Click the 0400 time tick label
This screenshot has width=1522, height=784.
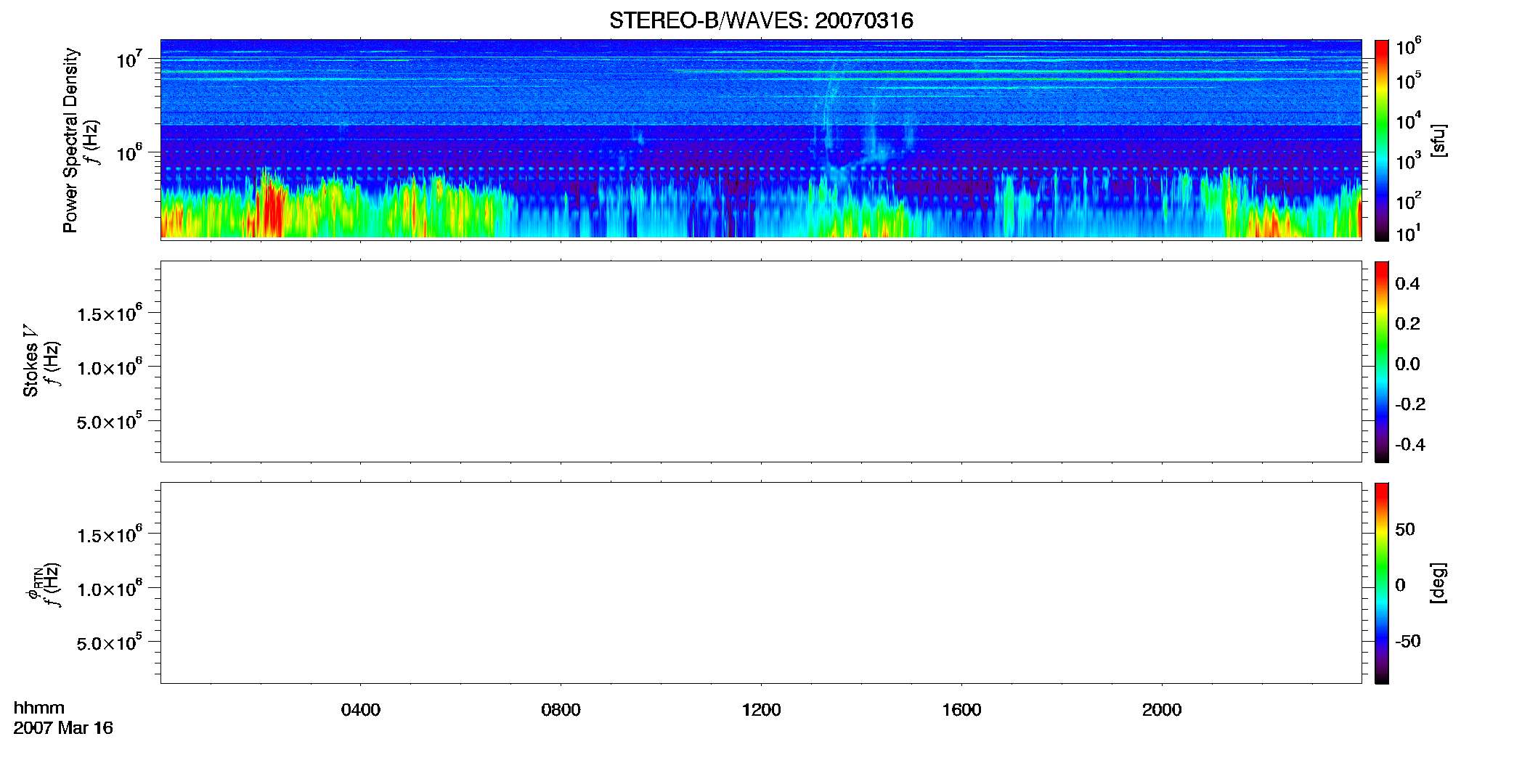361,710
